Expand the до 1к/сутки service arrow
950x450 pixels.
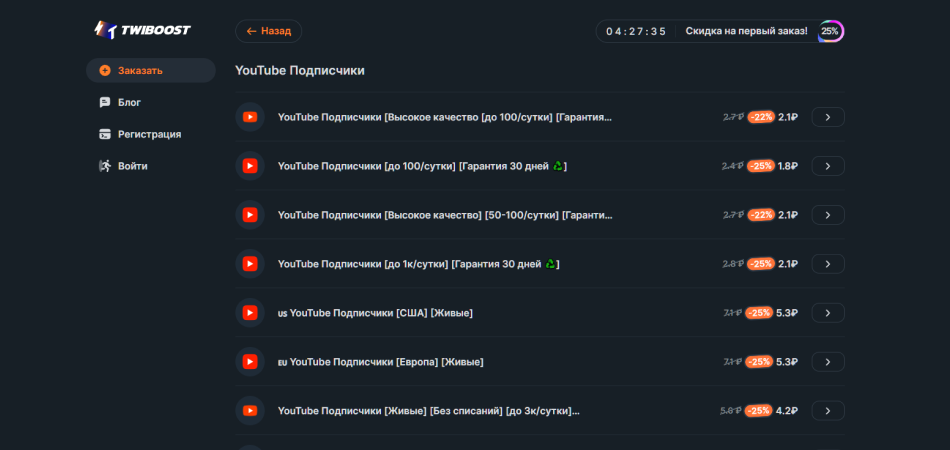coord(828,264)
